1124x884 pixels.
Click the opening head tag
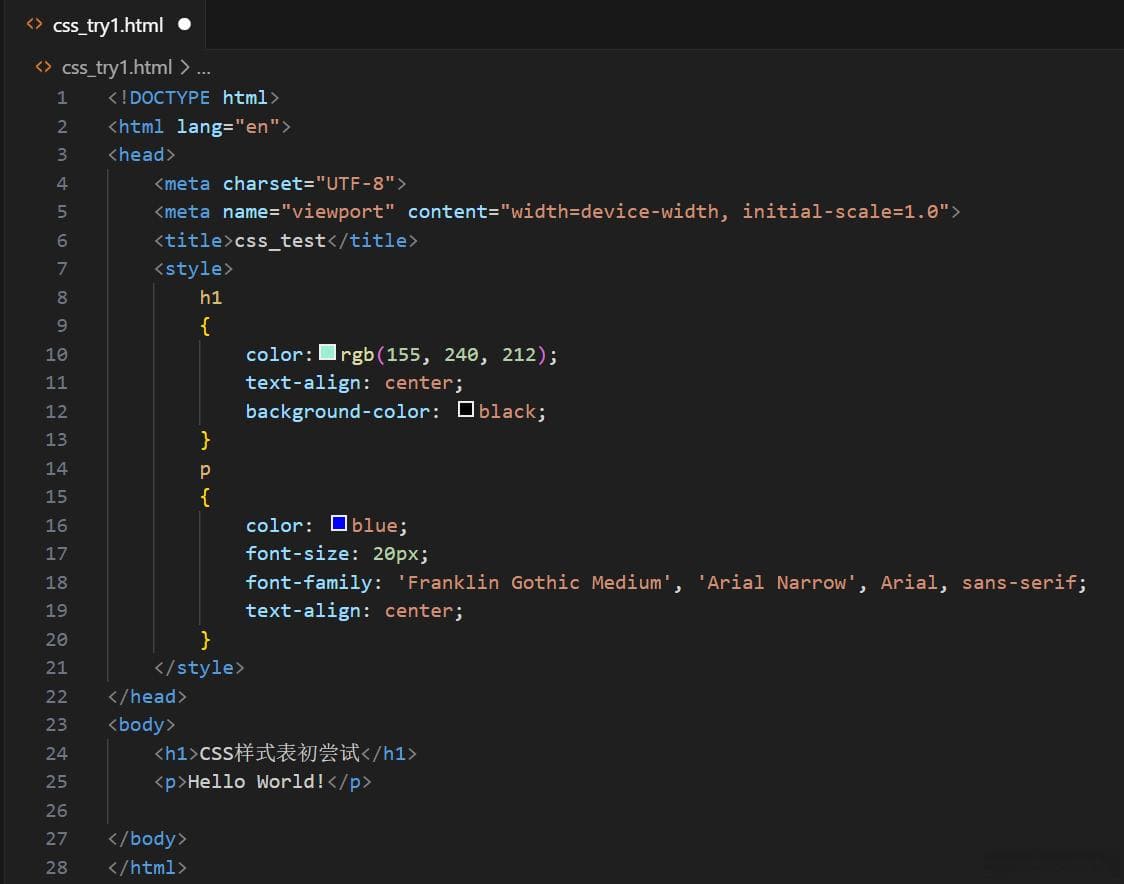(141, 155)
